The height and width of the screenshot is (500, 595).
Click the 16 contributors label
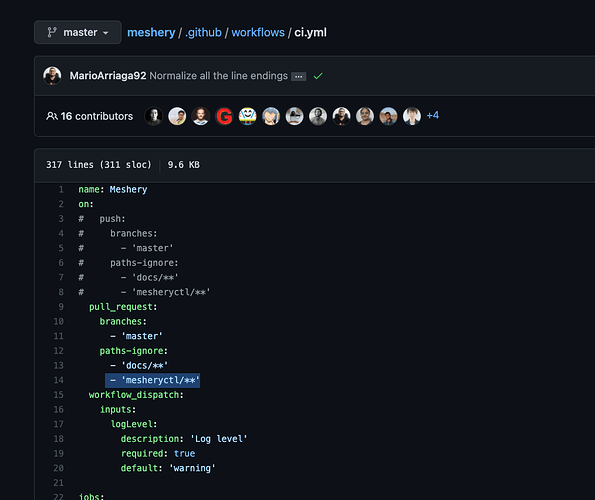click(97, 116)
